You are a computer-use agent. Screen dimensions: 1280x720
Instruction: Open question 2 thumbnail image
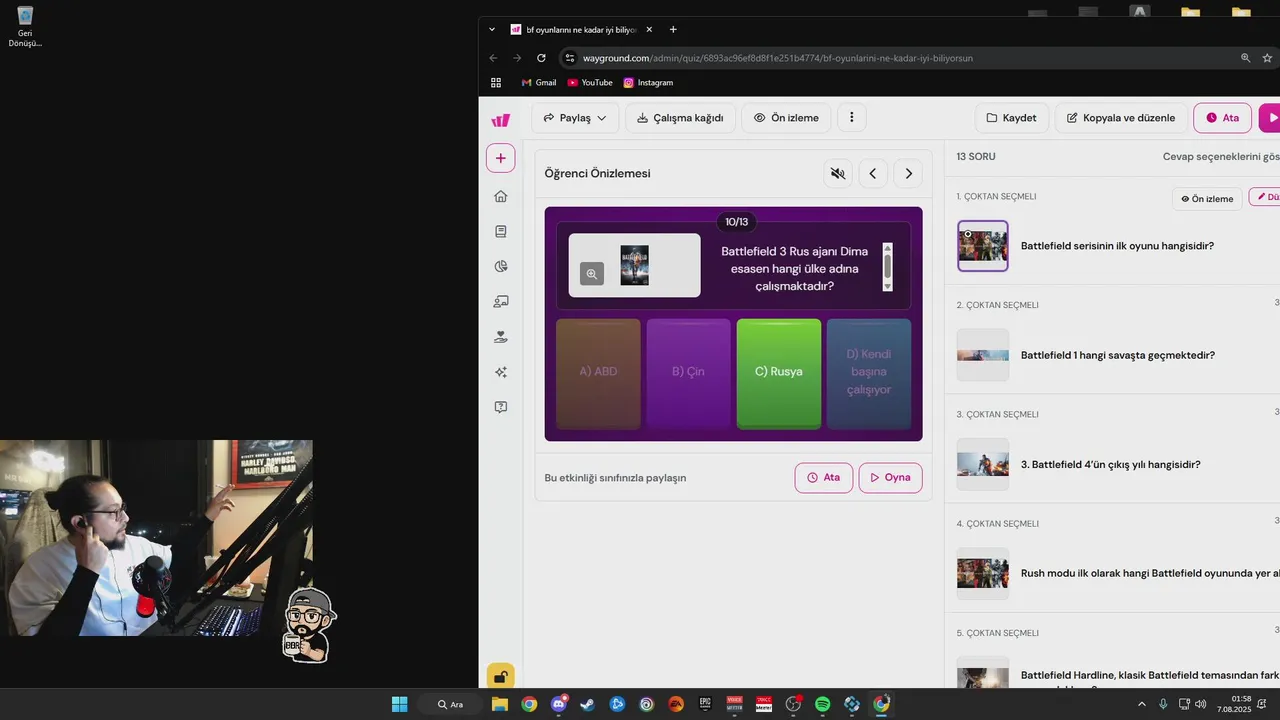tap(983, 355)
